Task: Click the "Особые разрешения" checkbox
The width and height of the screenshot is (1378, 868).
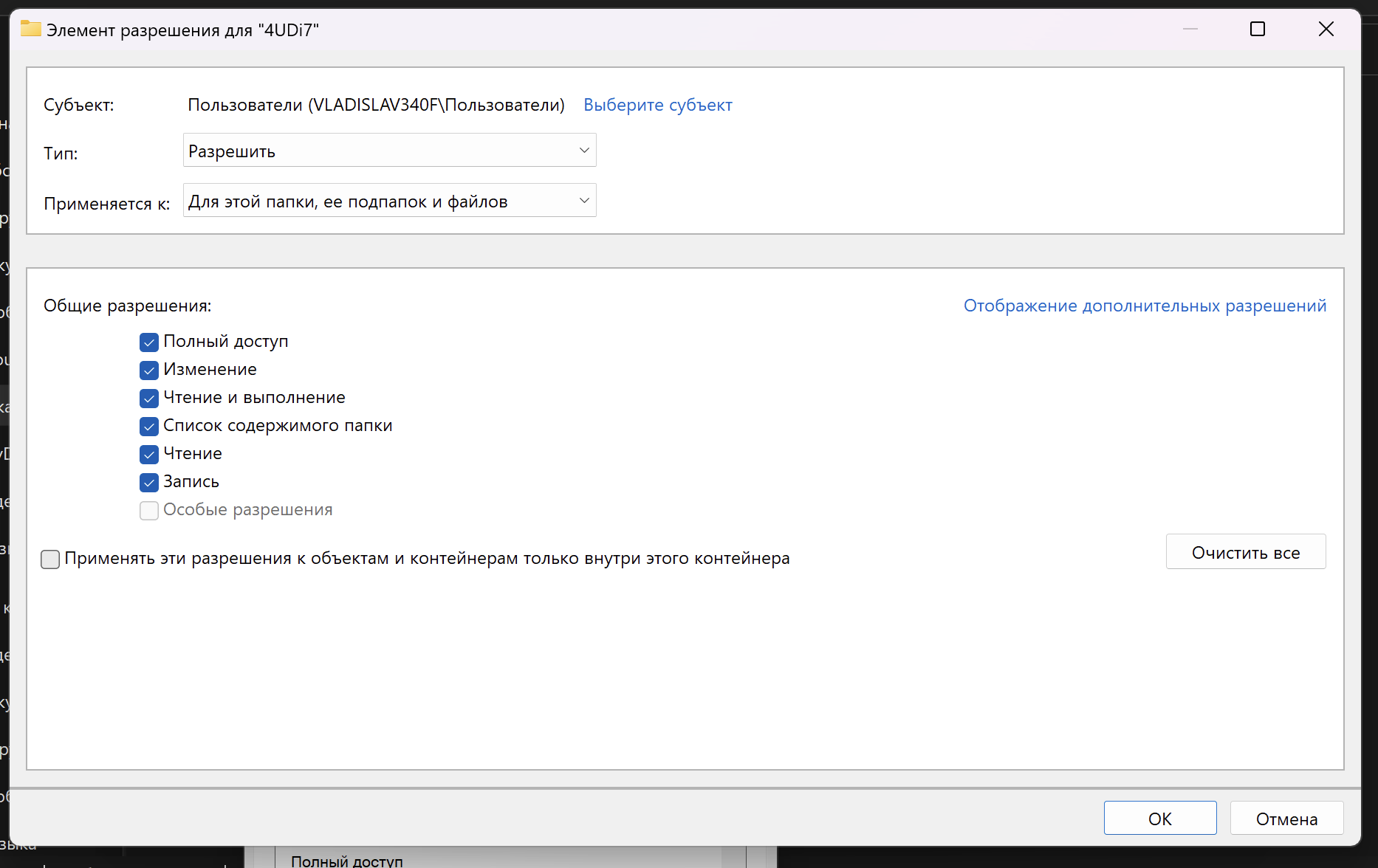Action: click(x=149, y=511)
